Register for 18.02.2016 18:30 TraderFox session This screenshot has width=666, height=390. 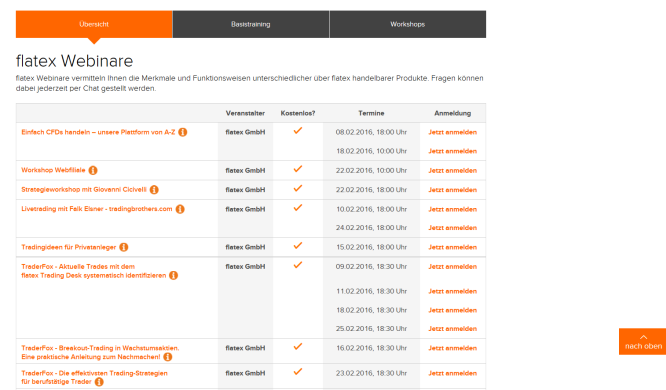(452, 310)
